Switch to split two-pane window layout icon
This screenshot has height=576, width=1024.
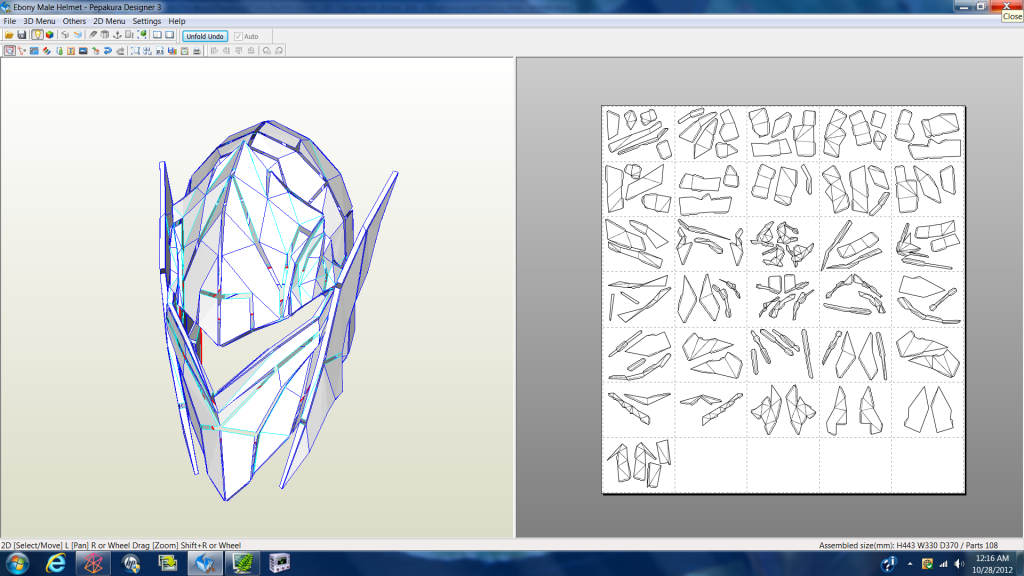coord(157,35)
